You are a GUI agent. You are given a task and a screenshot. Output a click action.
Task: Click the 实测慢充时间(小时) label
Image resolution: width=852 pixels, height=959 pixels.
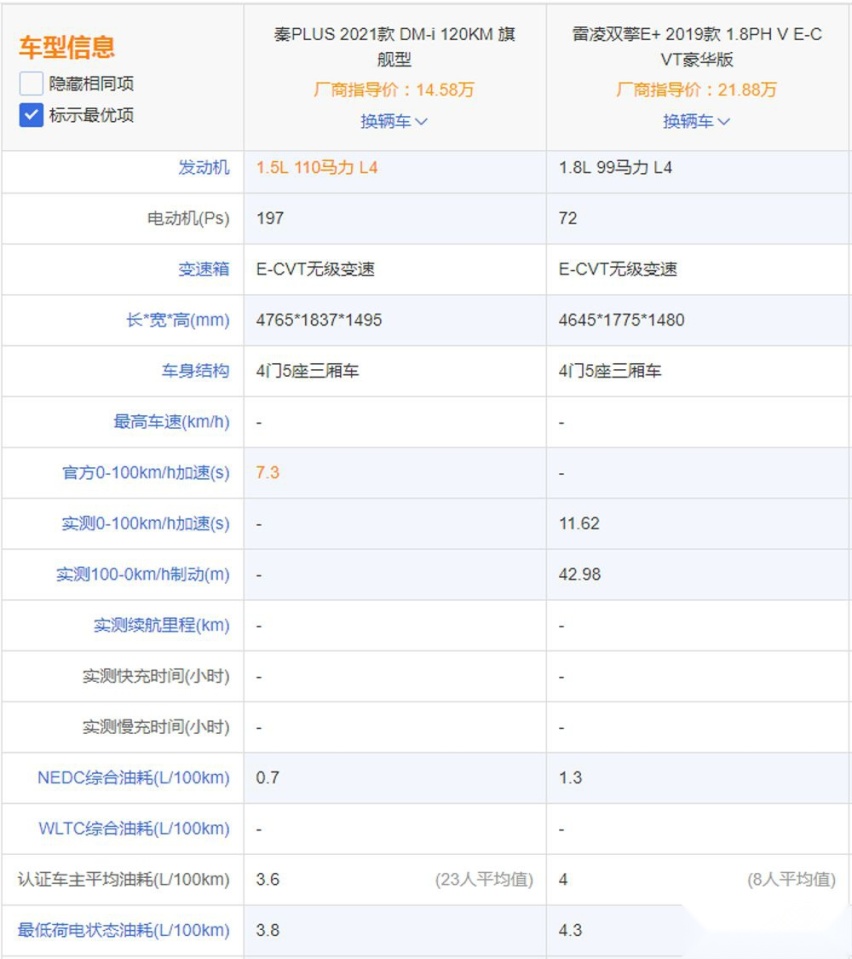156,727
